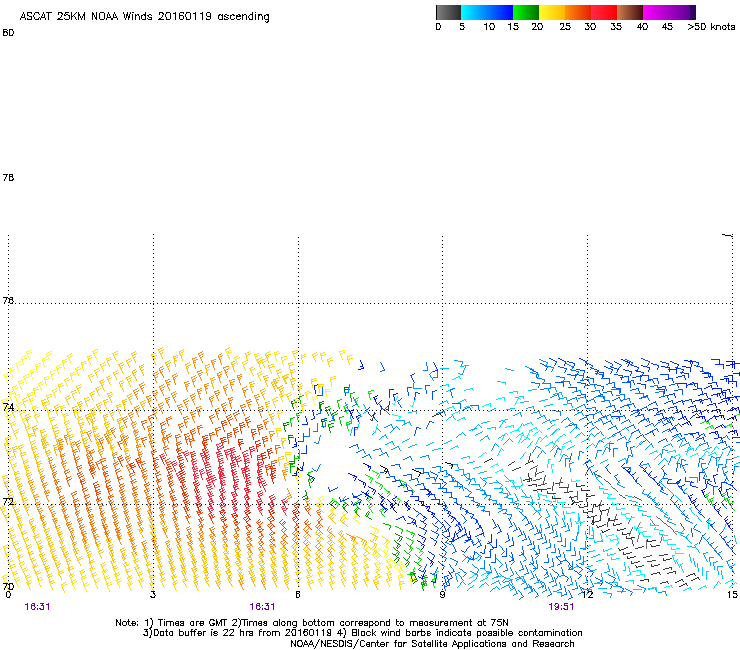The image size is (740, 650).
Task: Click the latitude axis label '74'
Action: click(x=8, y=406)
